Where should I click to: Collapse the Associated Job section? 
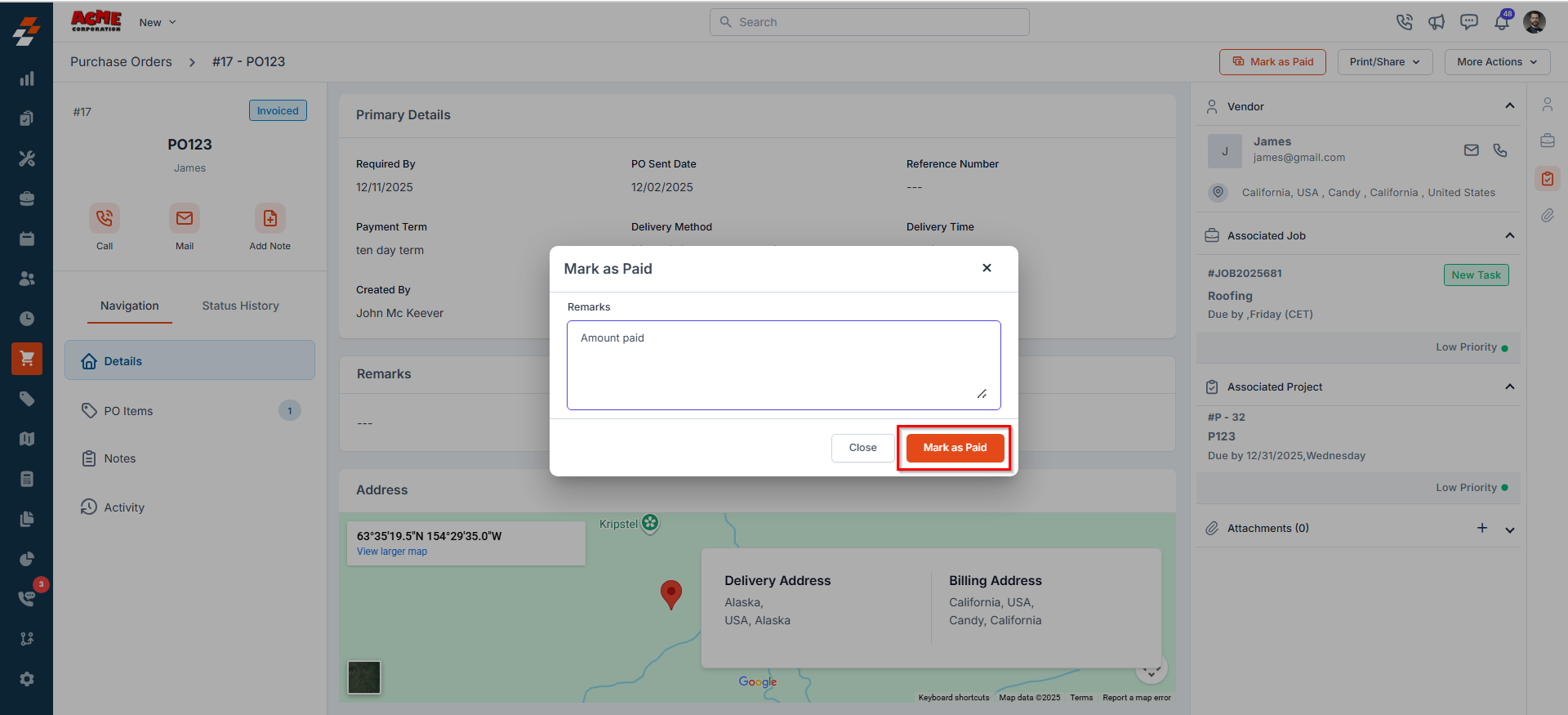pos(1510,236)
